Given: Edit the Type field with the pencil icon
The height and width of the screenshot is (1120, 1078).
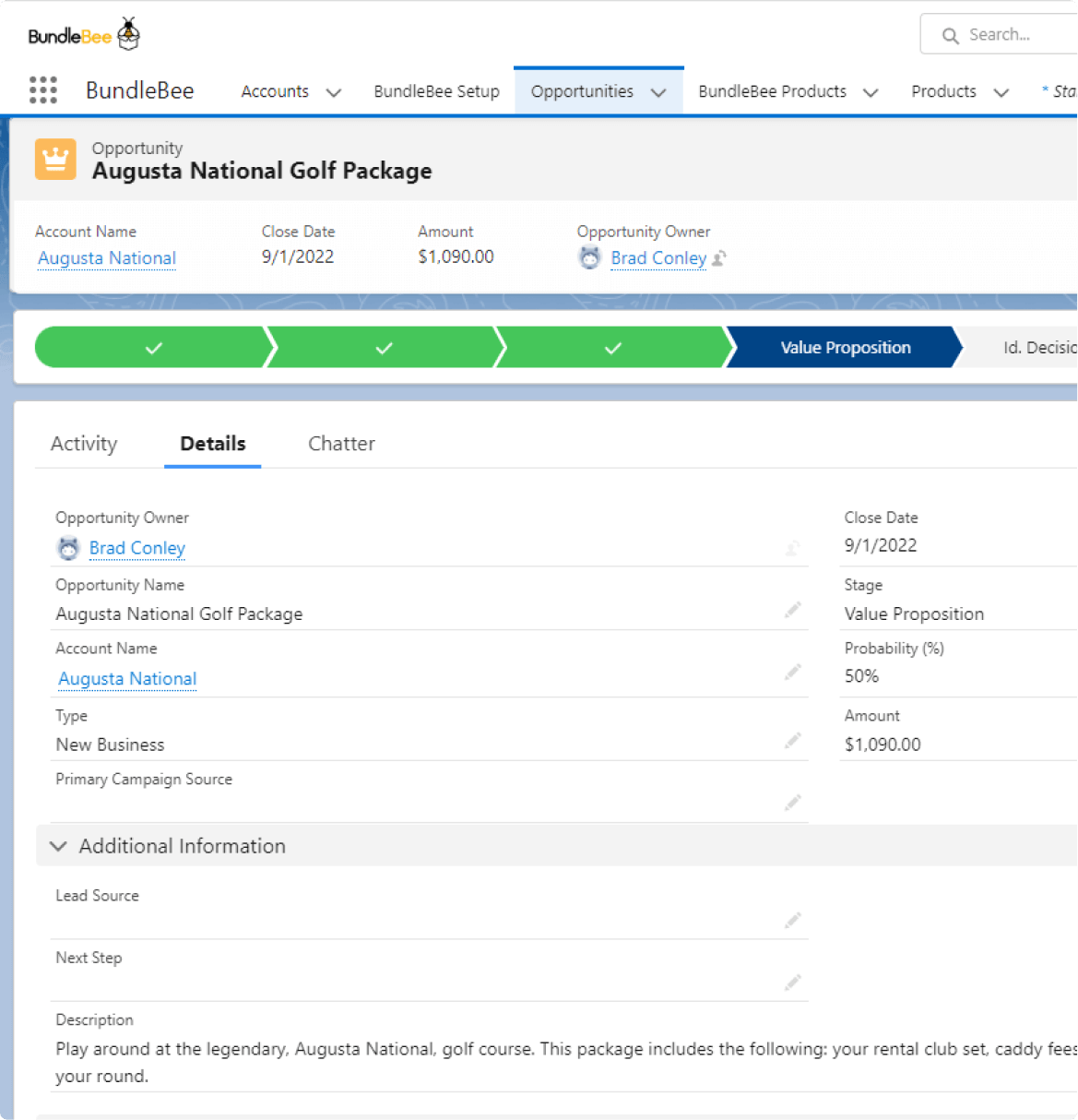Looking at the screenshot, I should [x=792, y=740].
